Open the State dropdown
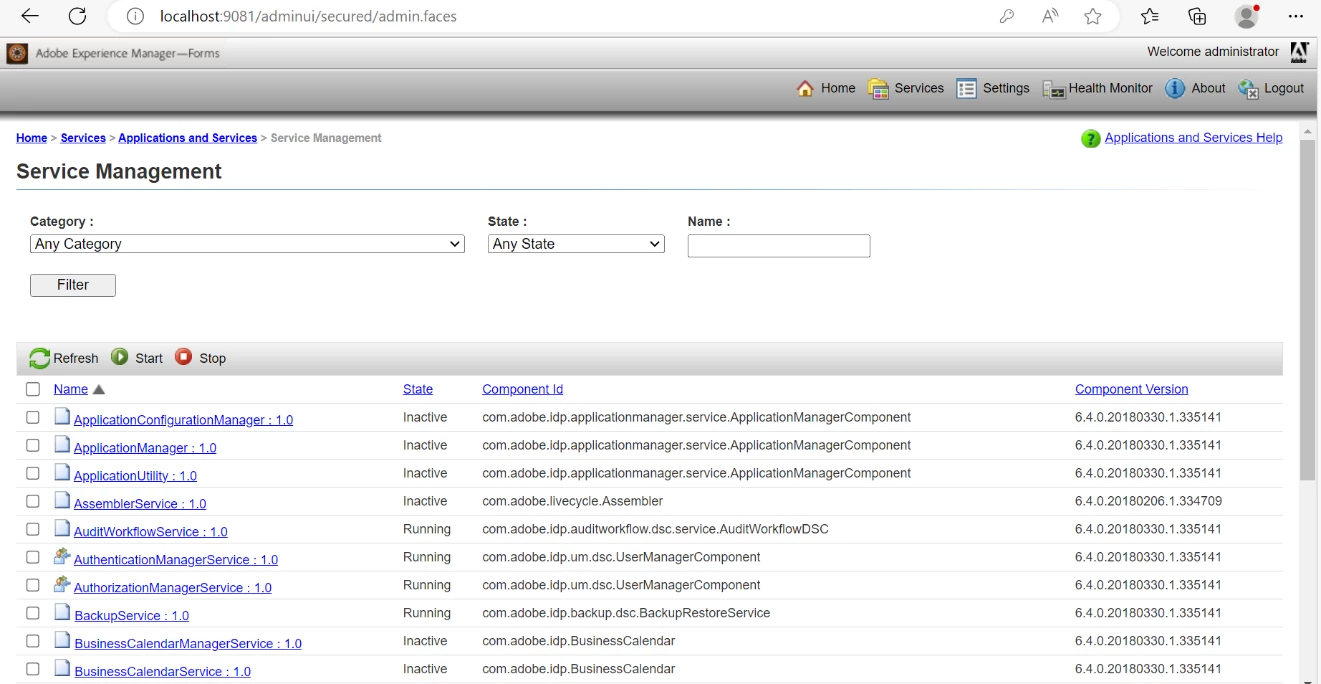The height and width of the screenshot is (684, 1321). tap(576, 244)
